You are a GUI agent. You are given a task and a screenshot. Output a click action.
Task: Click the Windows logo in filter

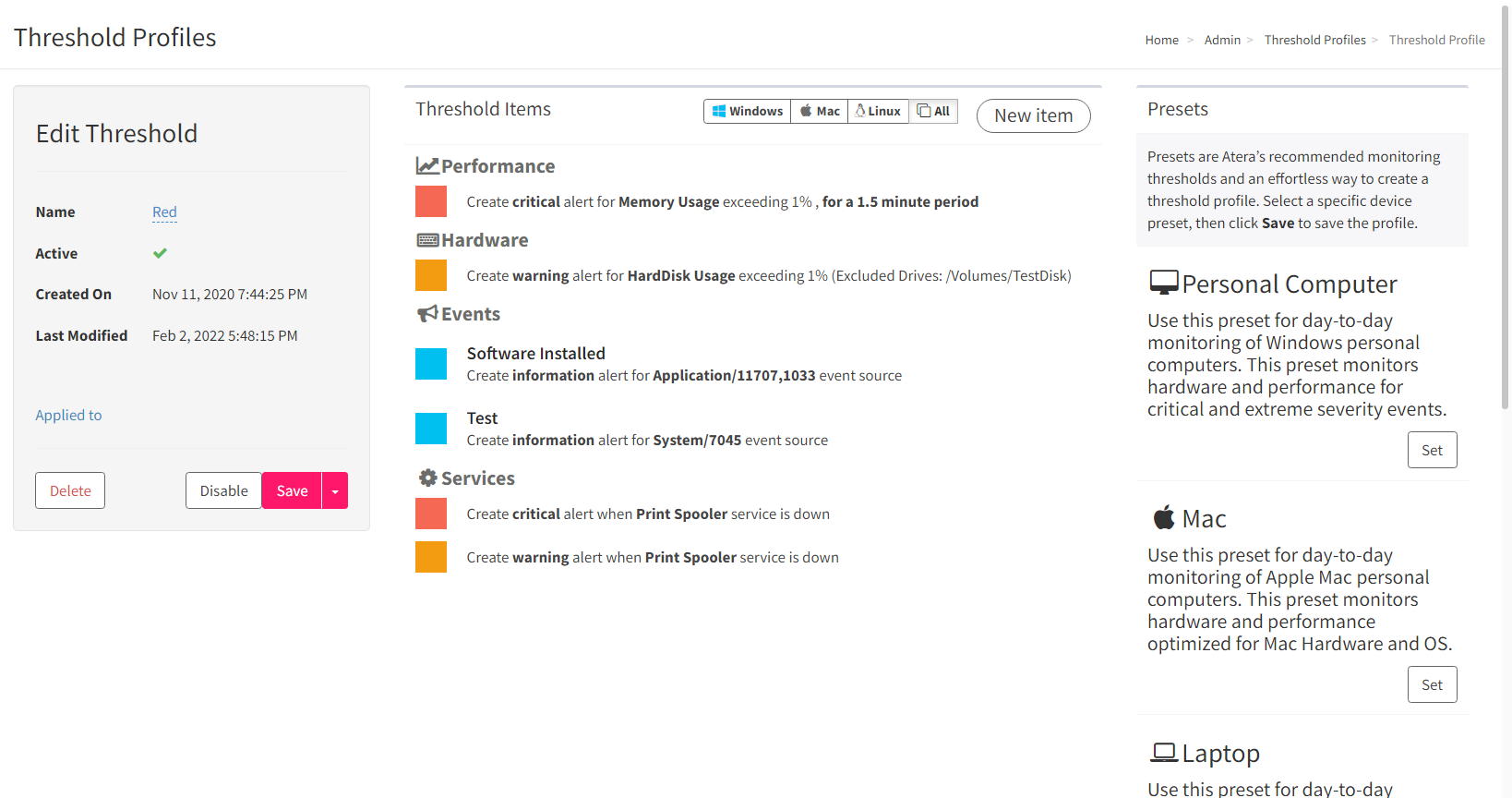click(x=718, y=111)
